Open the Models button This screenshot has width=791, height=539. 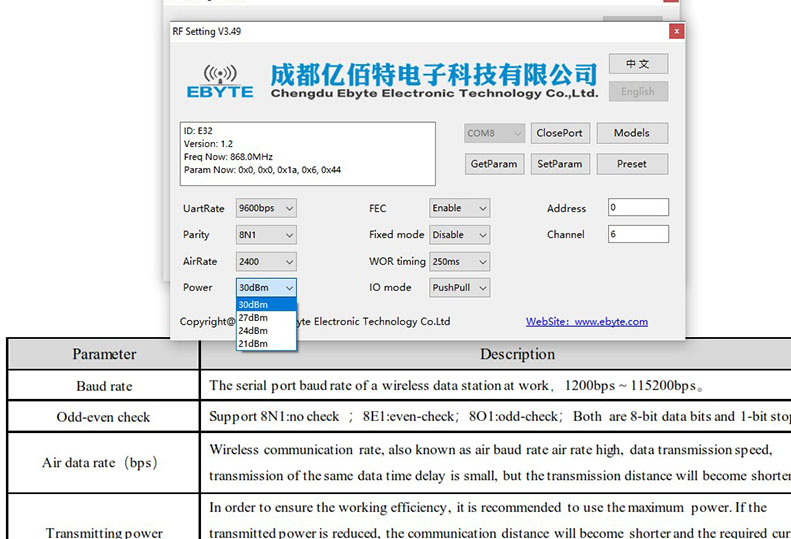[632, 133]
